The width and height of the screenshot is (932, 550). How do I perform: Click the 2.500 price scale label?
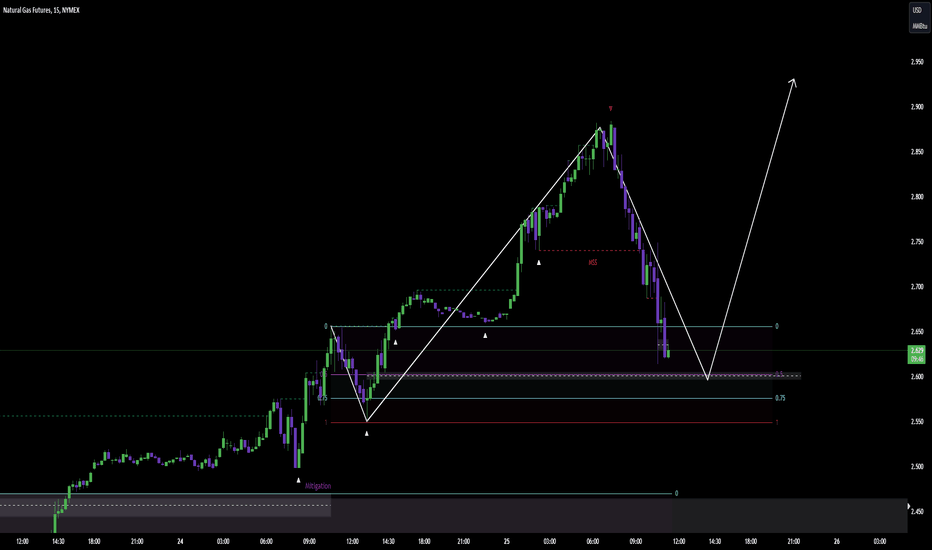pos(917,467)
